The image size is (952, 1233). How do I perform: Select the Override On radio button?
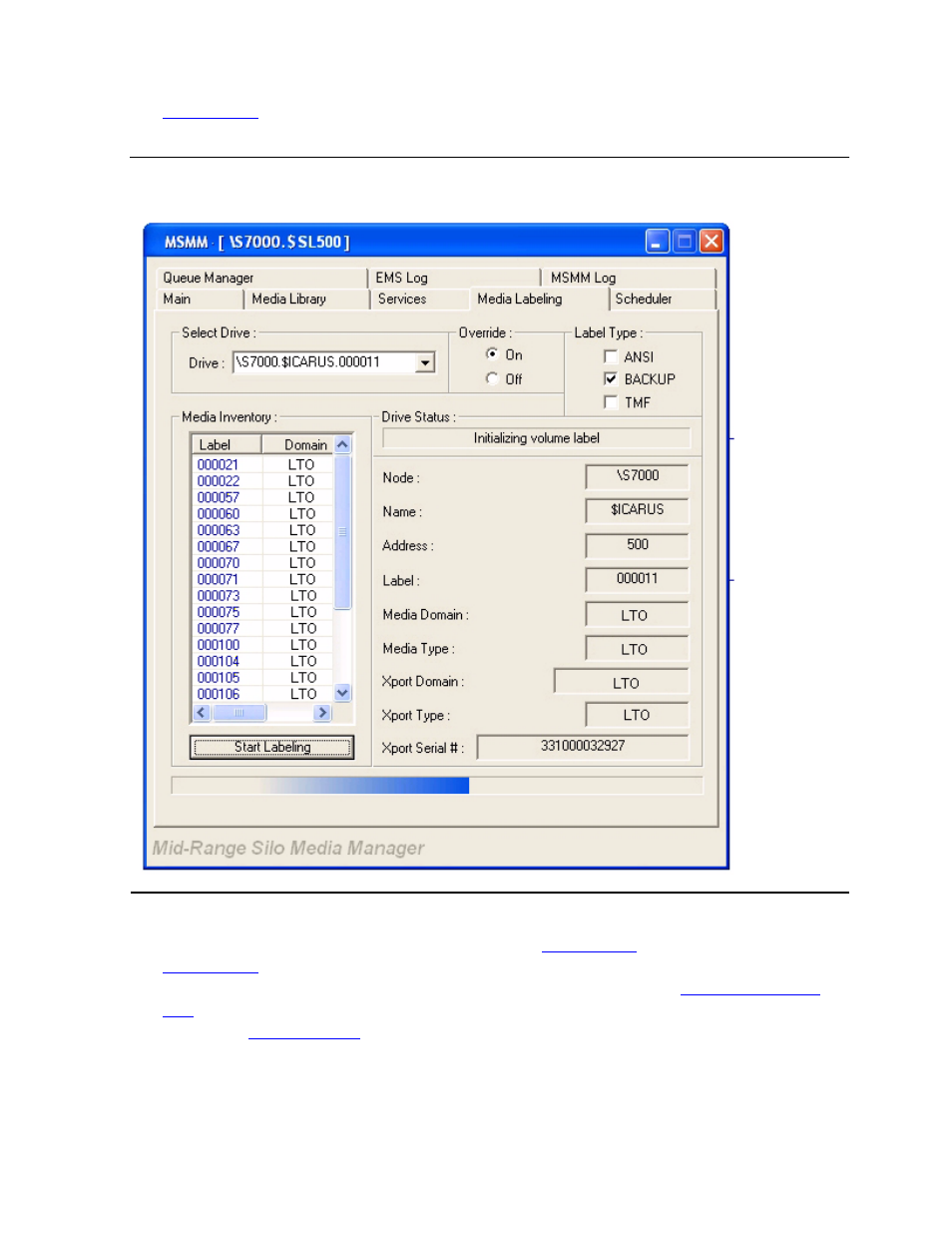[x=492, y=354]
